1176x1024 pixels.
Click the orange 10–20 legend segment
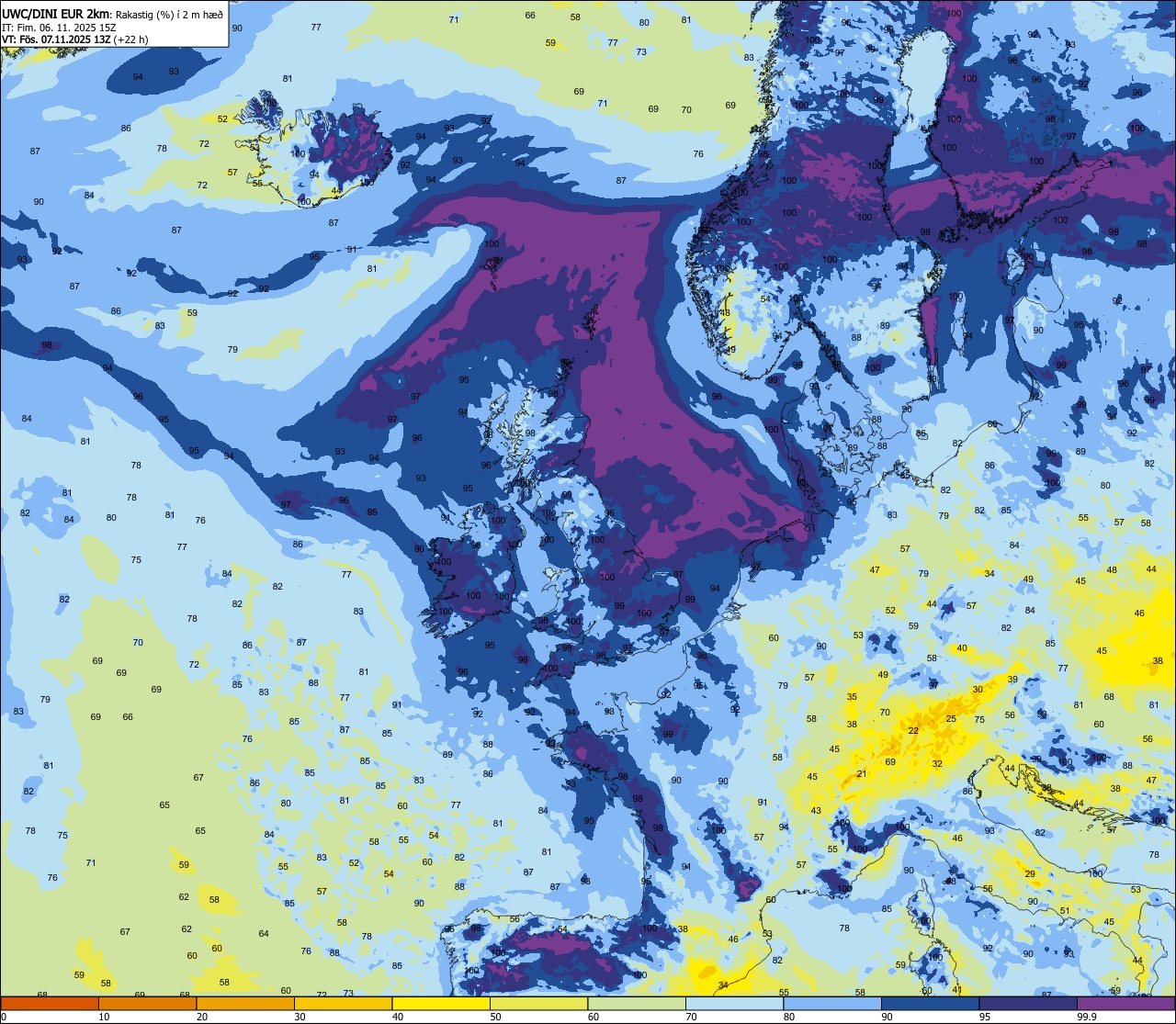tap(147, 1003)
